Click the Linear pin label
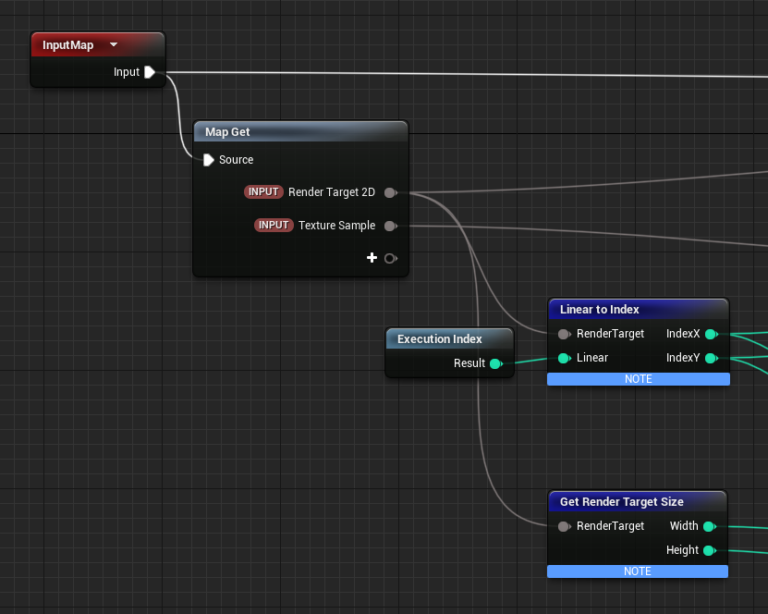 click(x=592, y=358)
